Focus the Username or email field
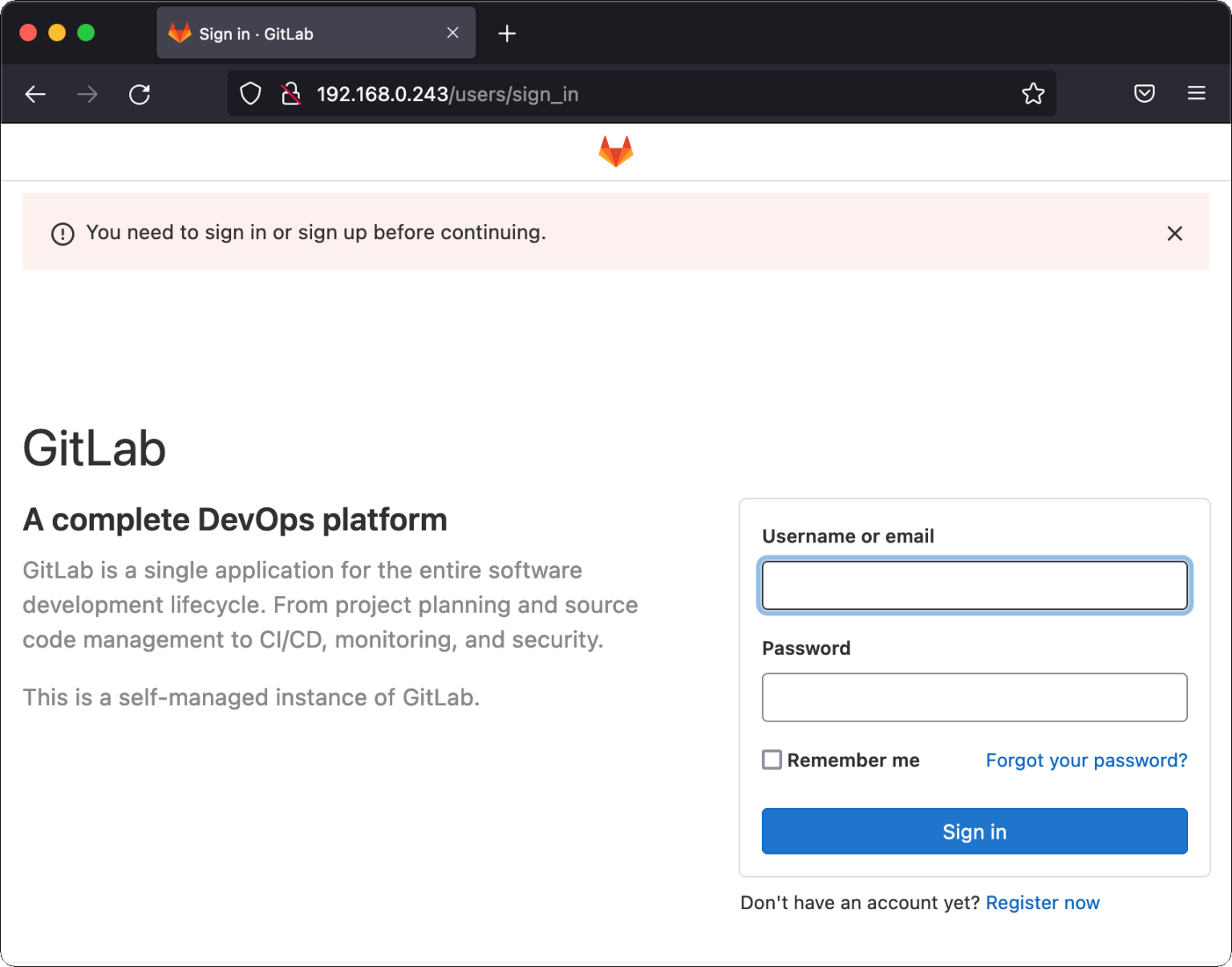This screenshot has width=1232, height=967. tap(974, 585)
